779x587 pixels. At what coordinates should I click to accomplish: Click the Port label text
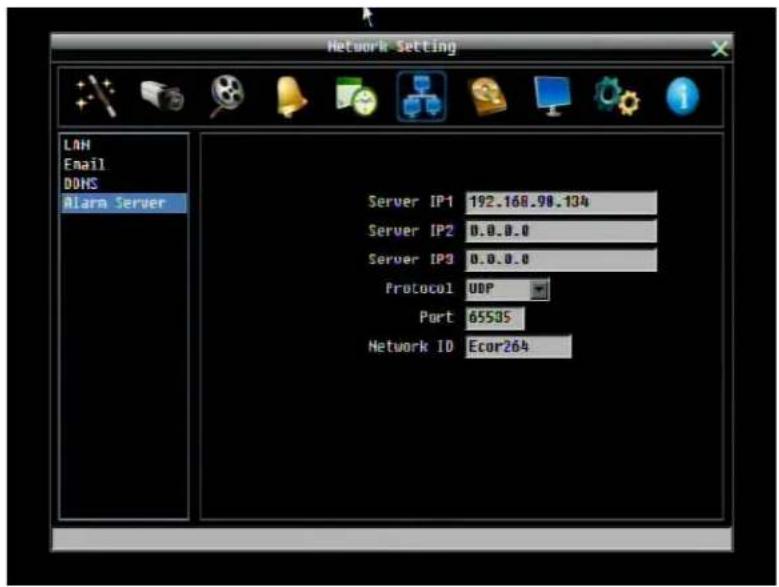436,317
